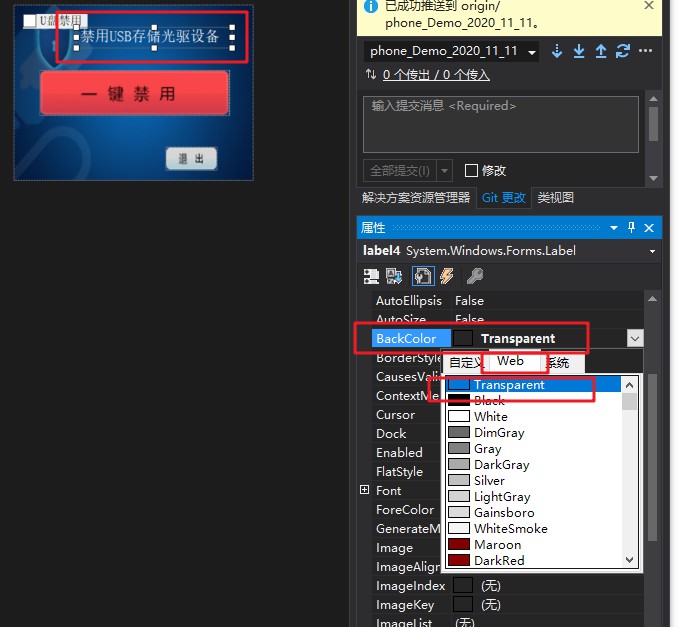Click the Push up-arrow icon
681x627 pixels.
tap(601, 51)
